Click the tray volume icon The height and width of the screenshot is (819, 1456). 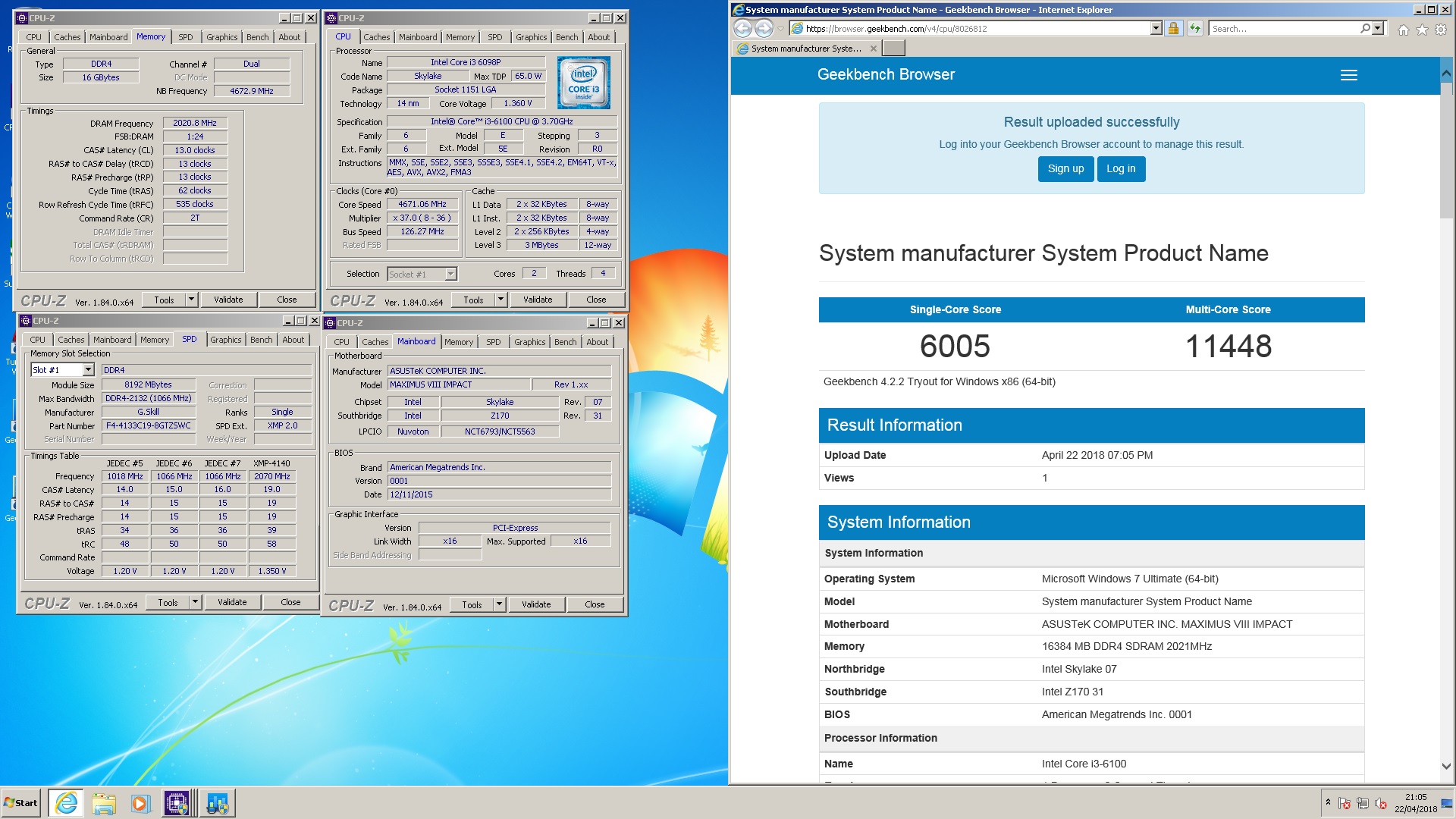(x=1381, y=804)
